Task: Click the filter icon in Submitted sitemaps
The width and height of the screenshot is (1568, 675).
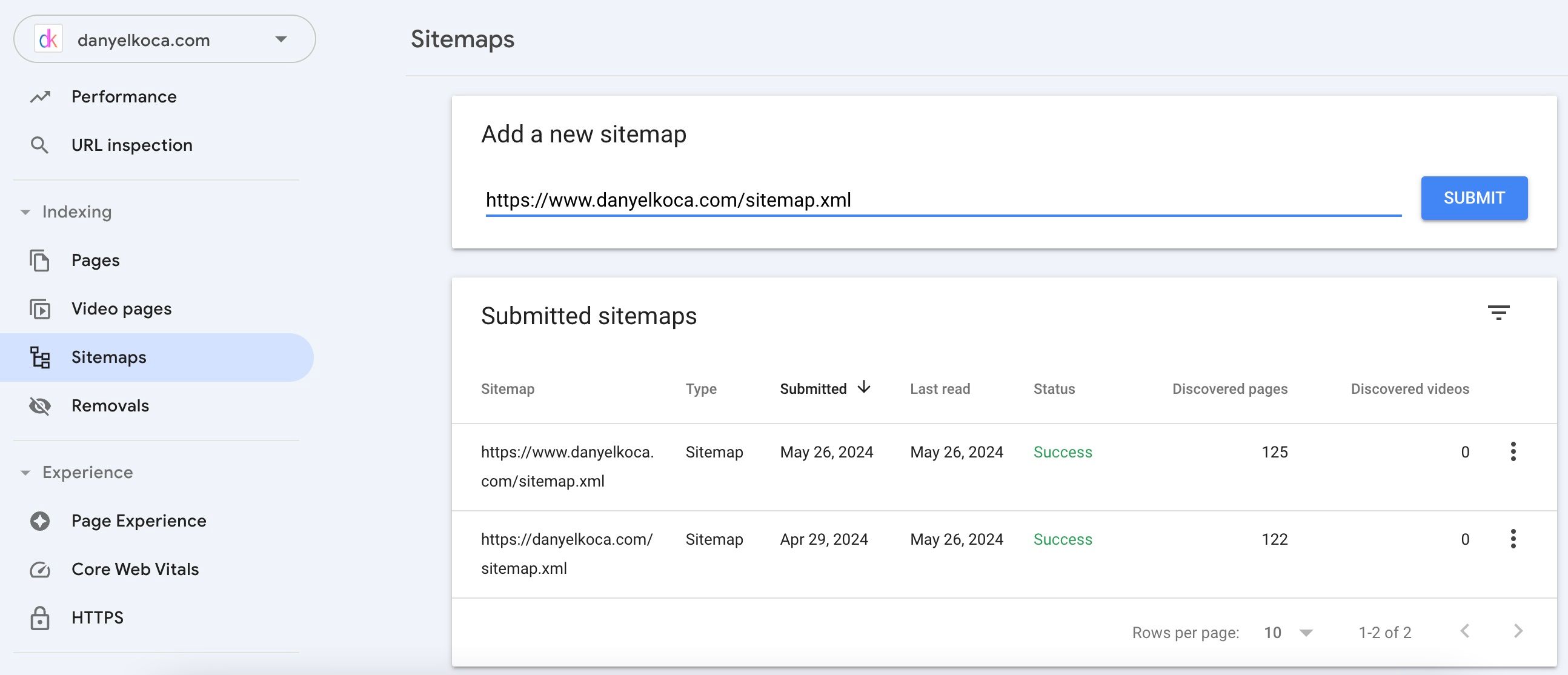Action: click(1499, 311)
